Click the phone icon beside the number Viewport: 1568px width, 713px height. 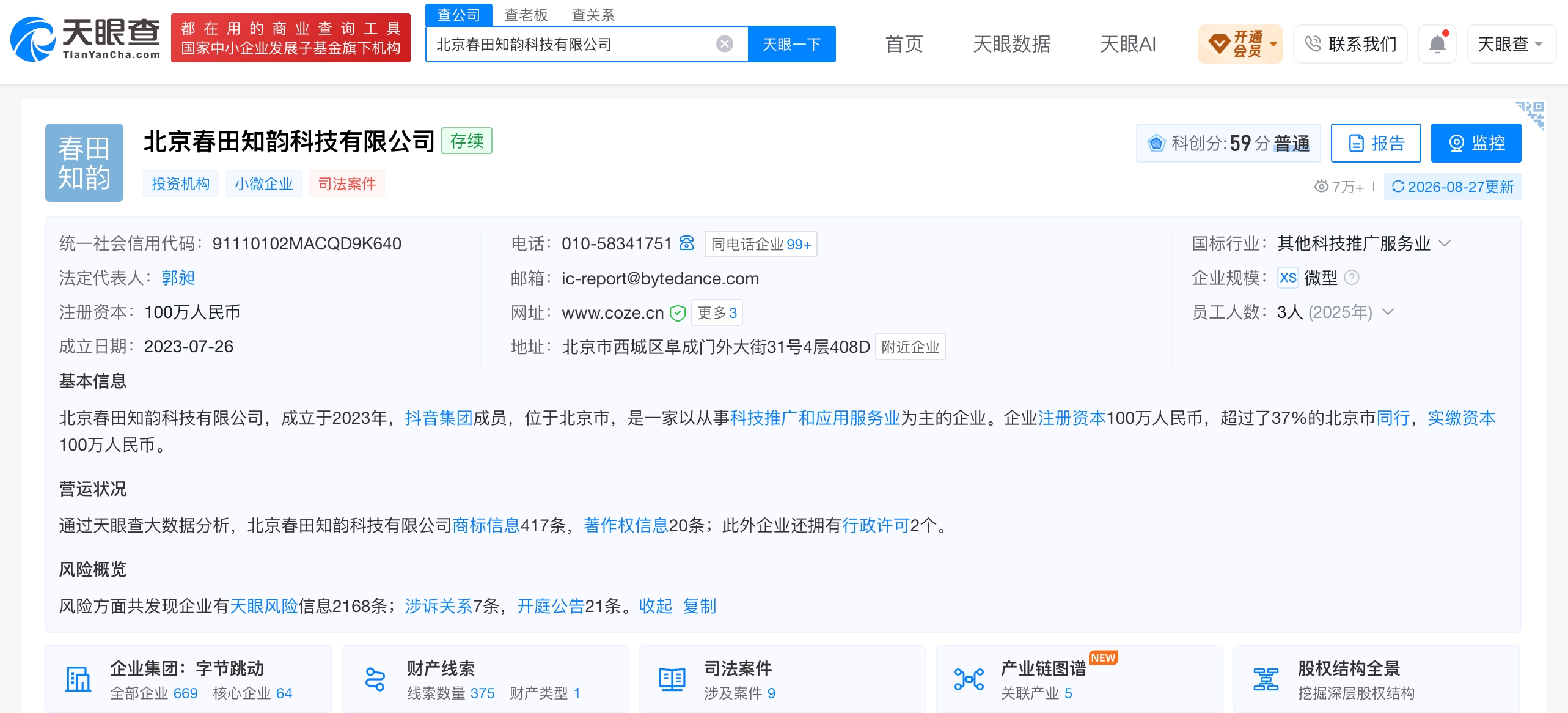687,243
